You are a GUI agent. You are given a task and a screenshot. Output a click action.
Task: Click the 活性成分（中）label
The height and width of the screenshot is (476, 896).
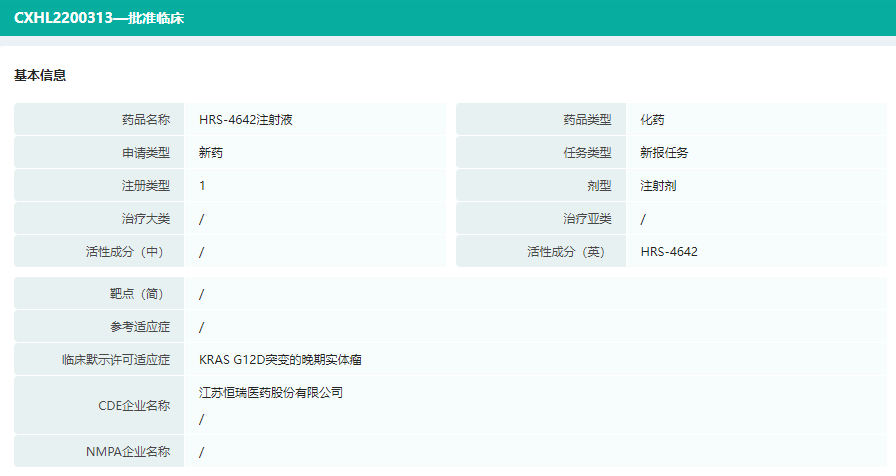[x=127, y=252]
